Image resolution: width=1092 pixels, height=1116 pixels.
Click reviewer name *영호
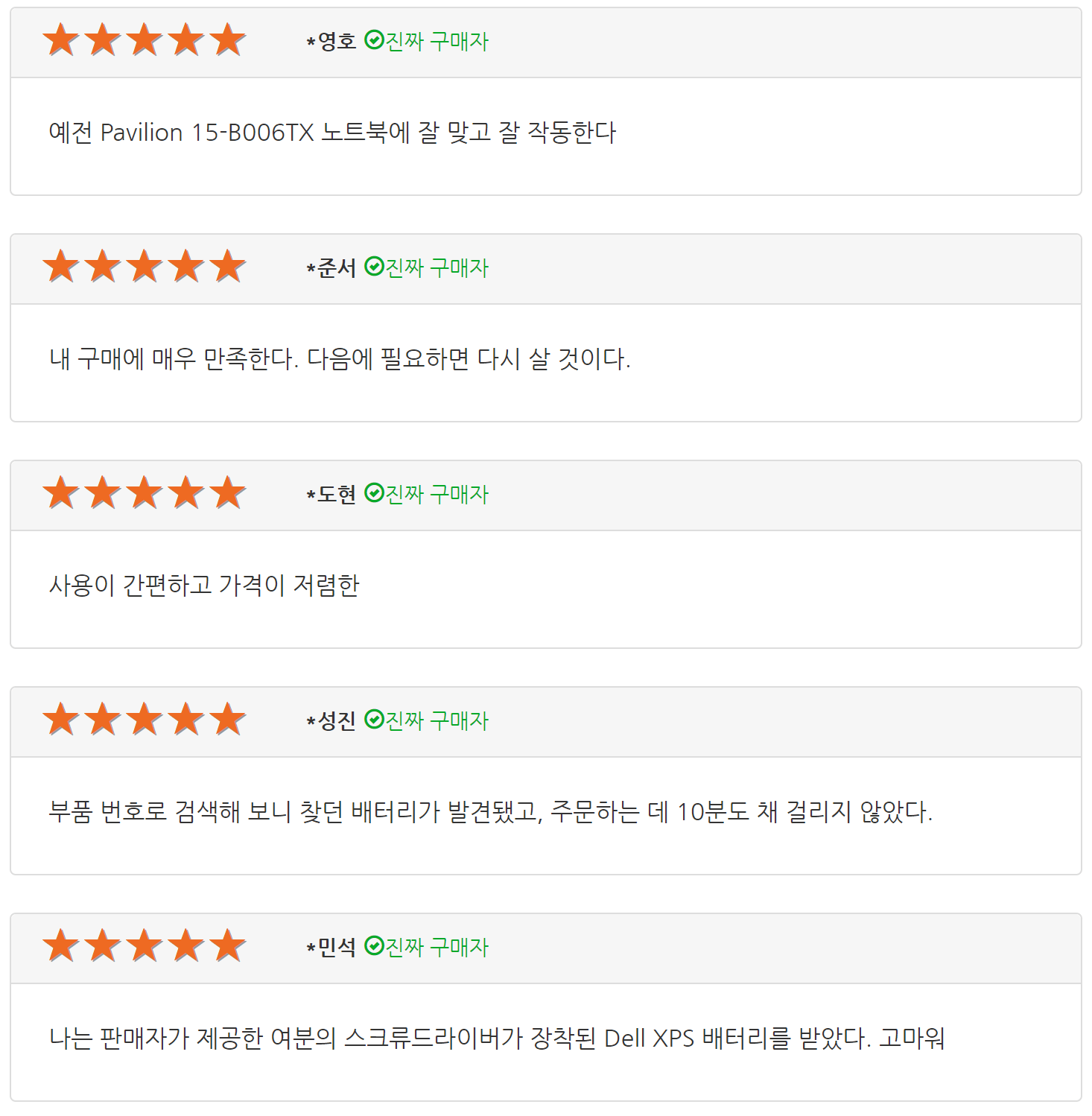331,41
